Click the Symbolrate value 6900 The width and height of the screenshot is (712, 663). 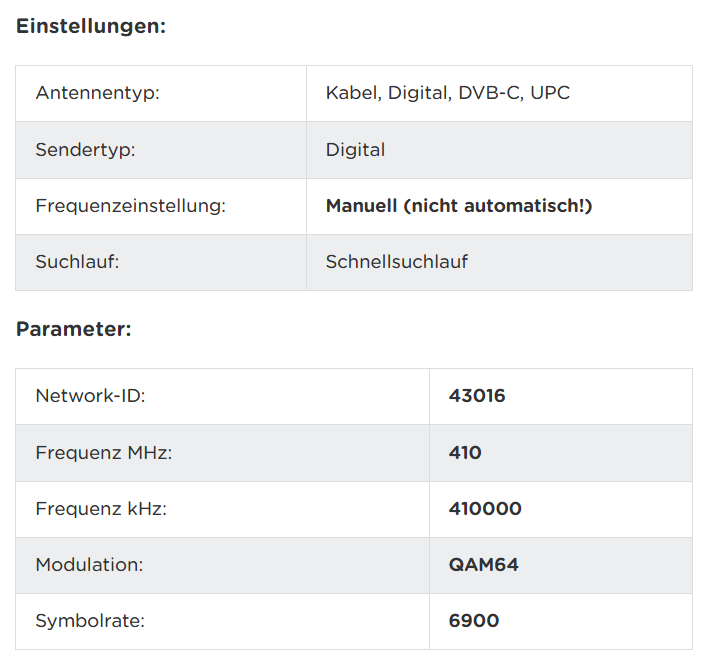tap(474, 621)
